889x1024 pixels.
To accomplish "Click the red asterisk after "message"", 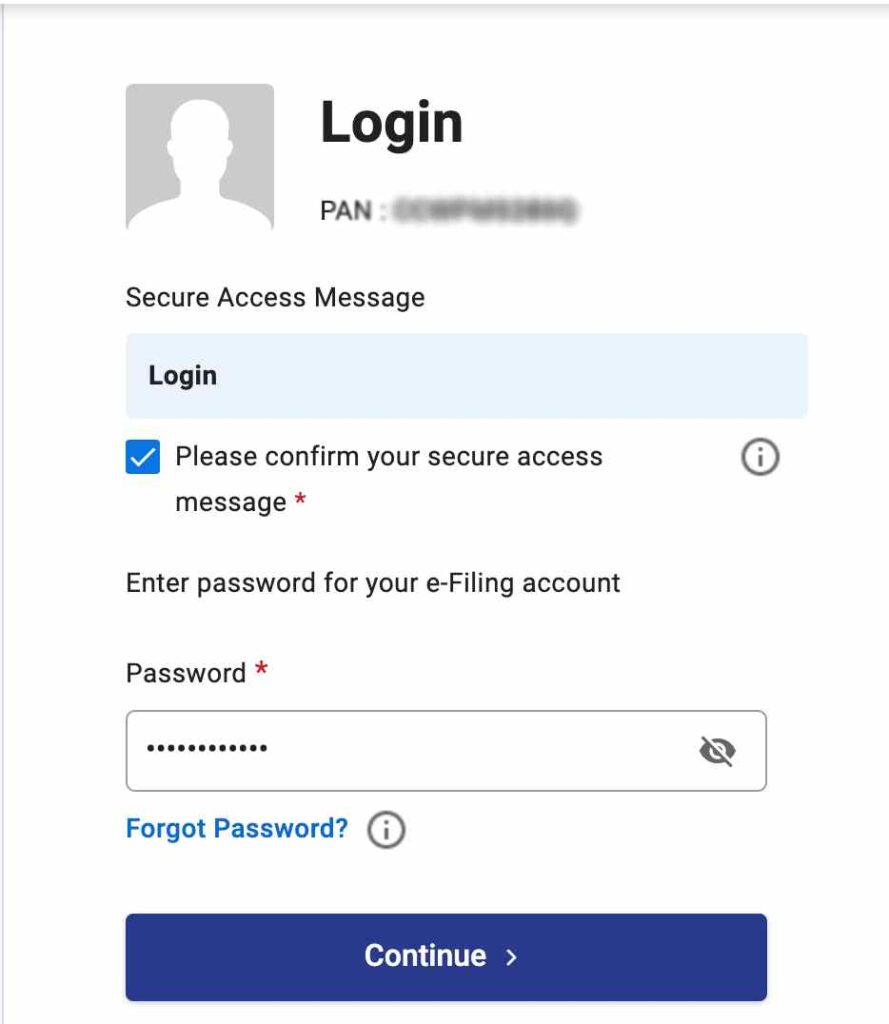I will pos(300,502).
